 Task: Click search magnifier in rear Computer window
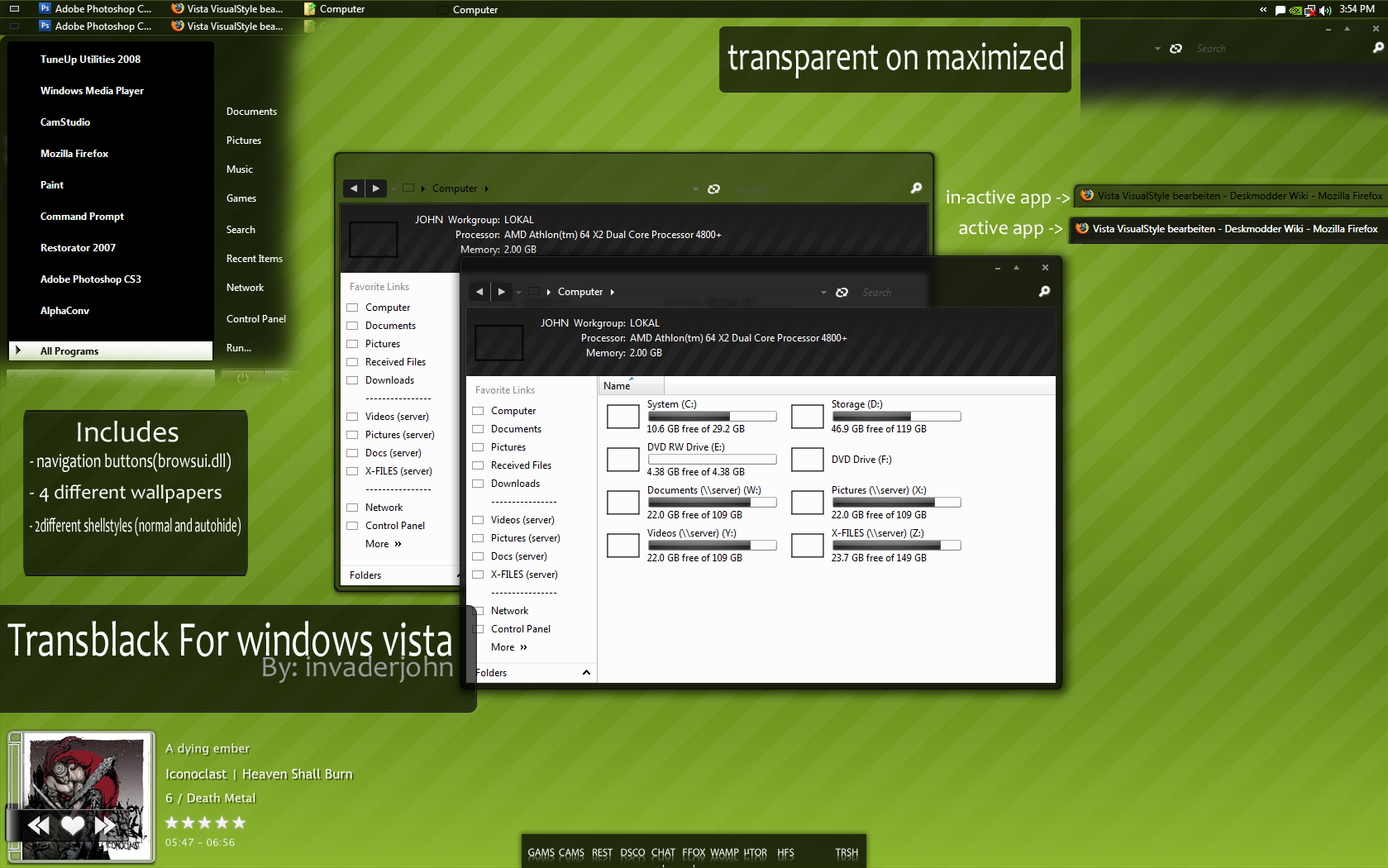pyautogui.click(x=916, y=188)
